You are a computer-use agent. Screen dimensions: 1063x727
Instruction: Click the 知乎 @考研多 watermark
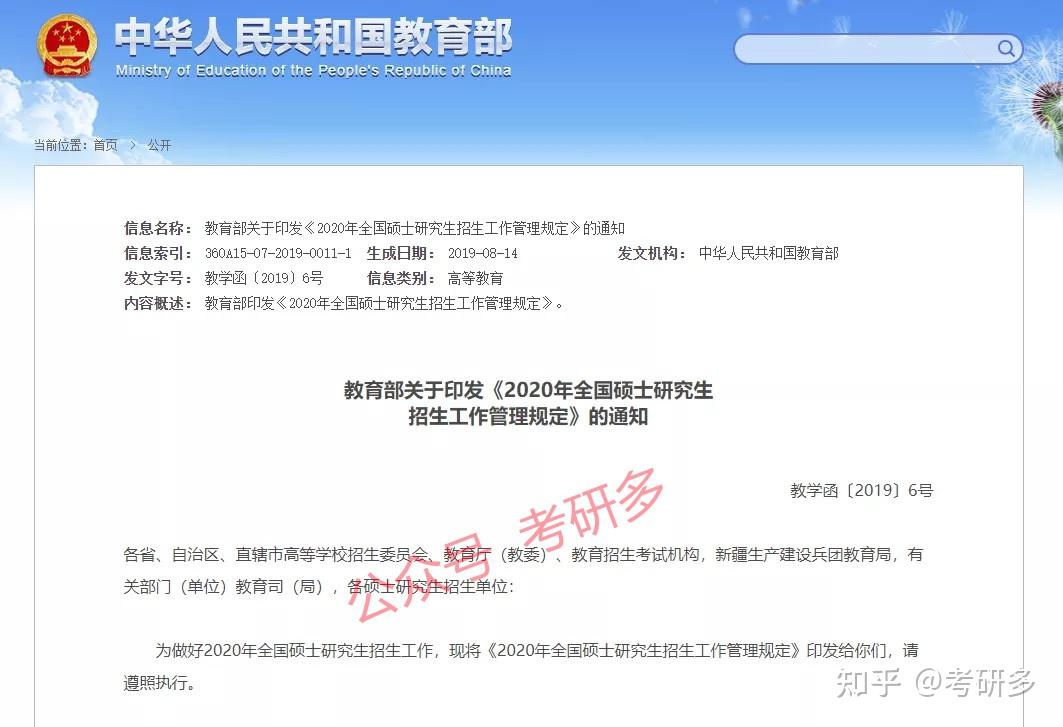[936, 682]
